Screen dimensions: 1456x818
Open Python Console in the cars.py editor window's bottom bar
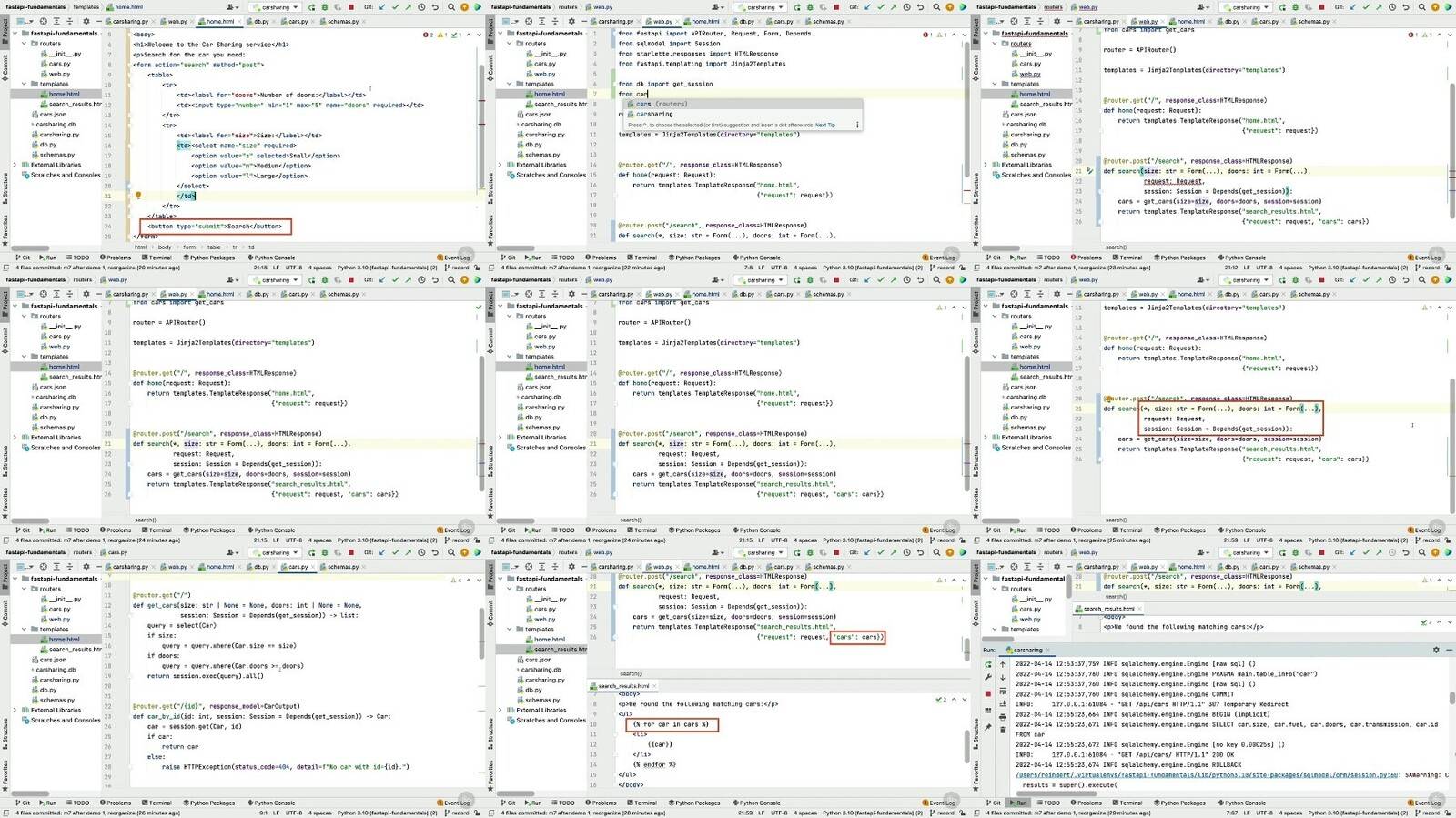click(272, 803)
